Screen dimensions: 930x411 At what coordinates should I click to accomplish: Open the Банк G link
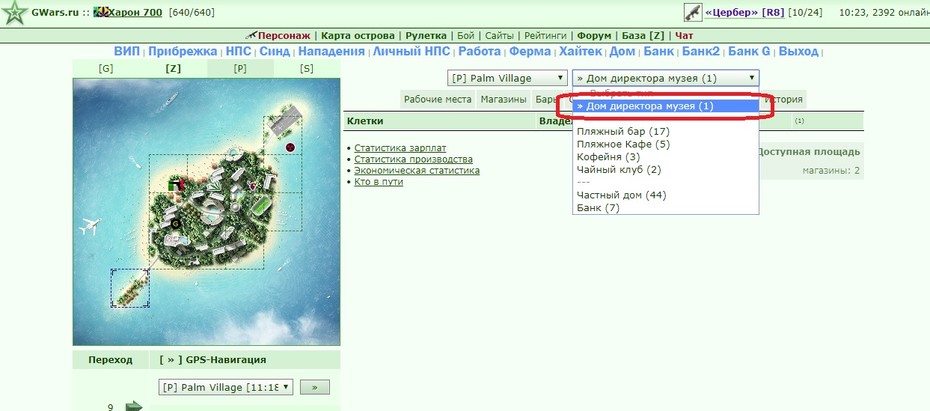749,52
